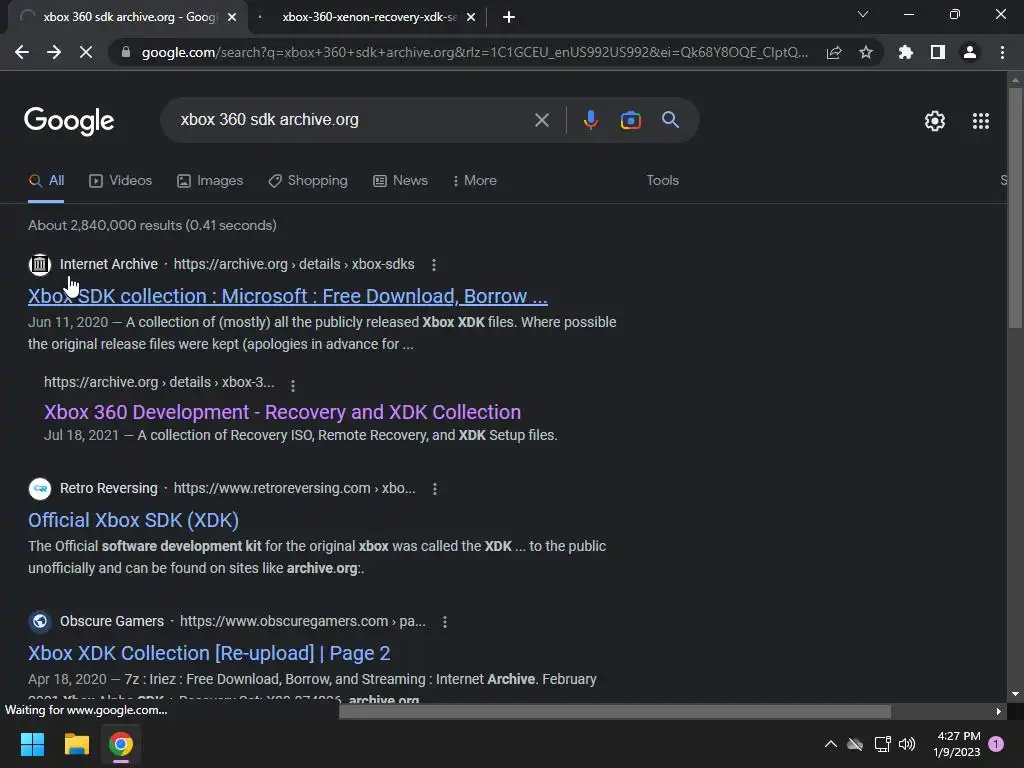Open the Google apps grid
Screen dimensions: 1024x768
point(980,121)
